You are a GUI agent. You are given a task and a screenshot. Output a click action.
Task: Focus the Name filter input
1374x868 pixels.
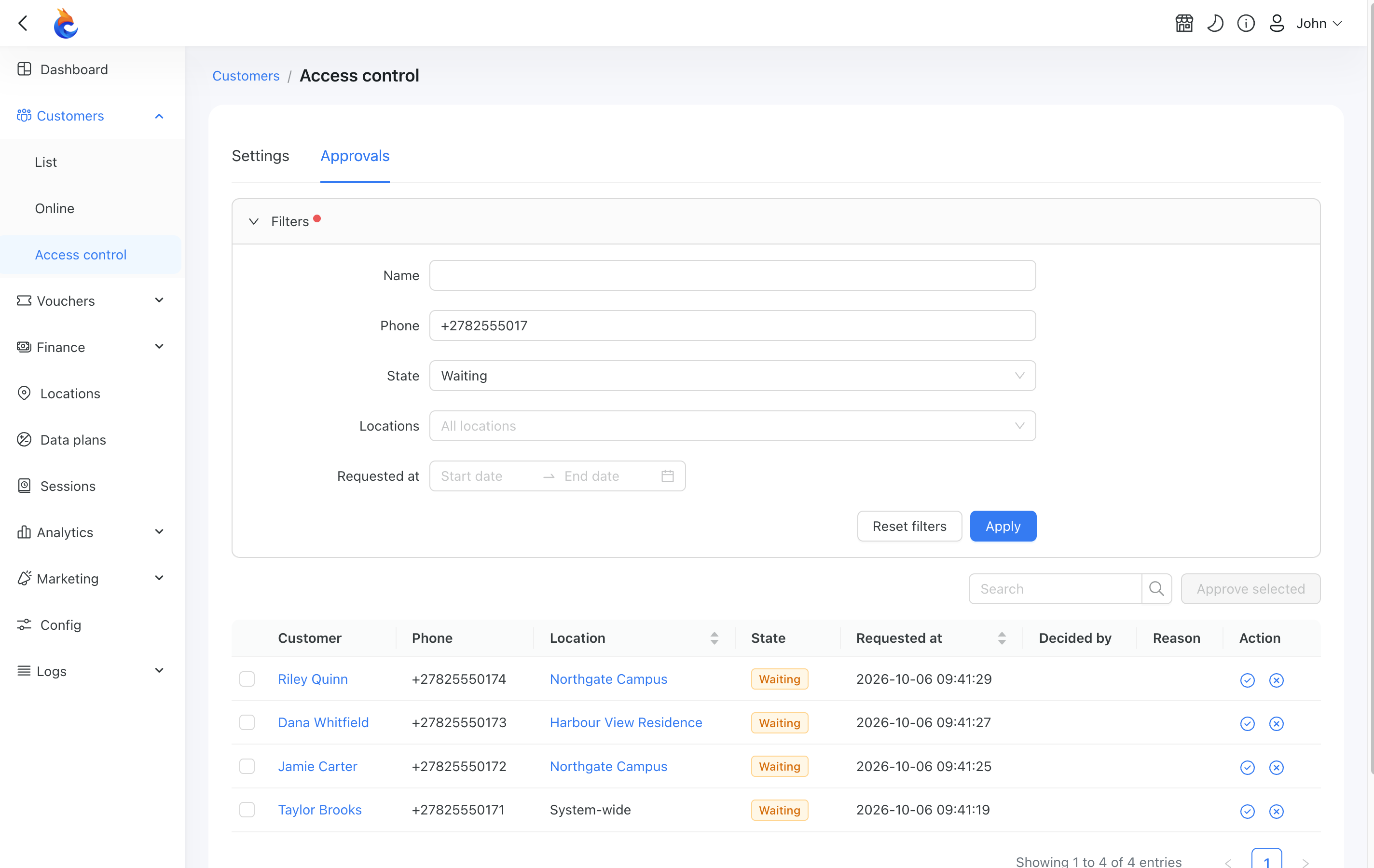click(x=732, y=275)
